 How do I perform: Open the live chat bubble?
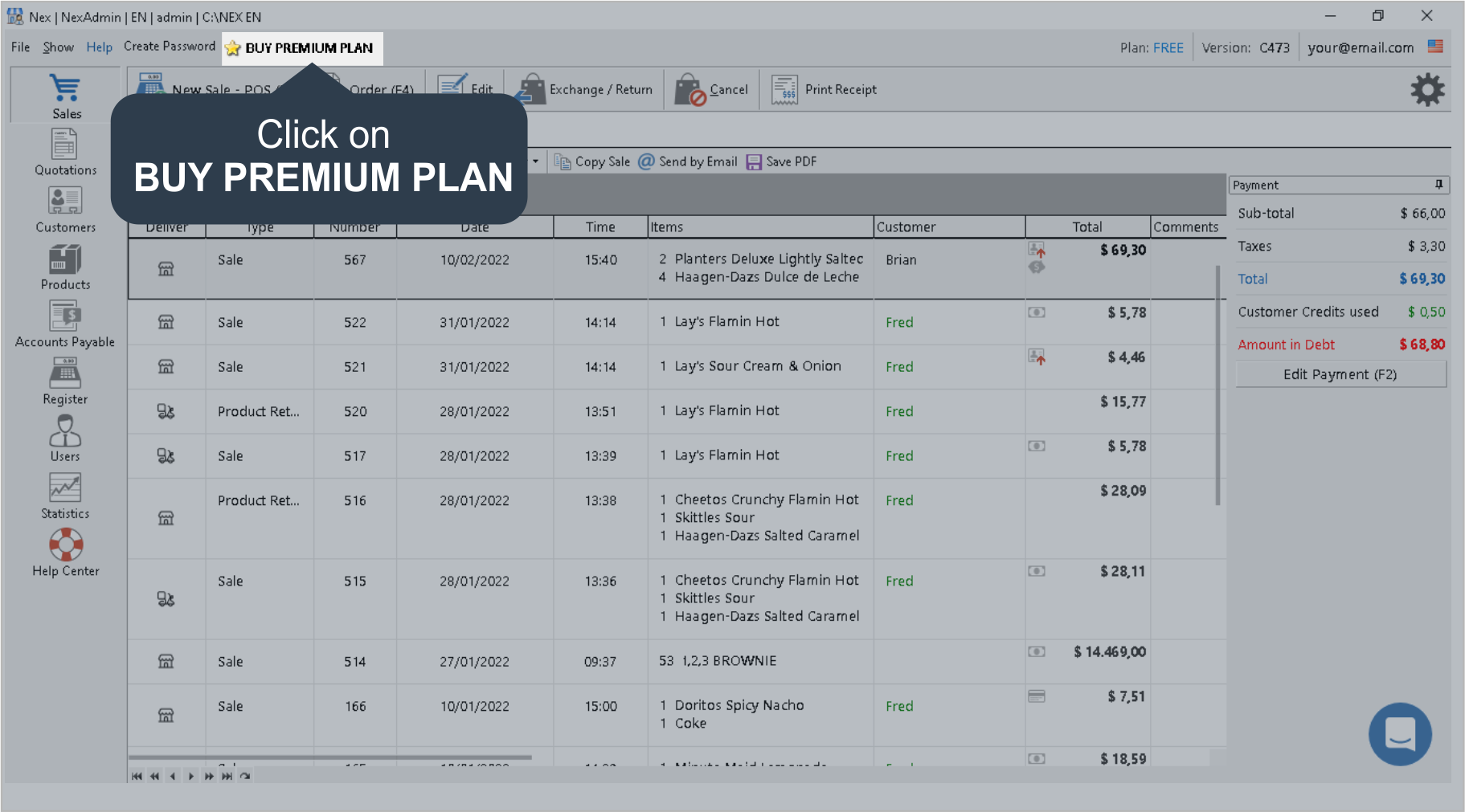click(x=1400, y=734)
